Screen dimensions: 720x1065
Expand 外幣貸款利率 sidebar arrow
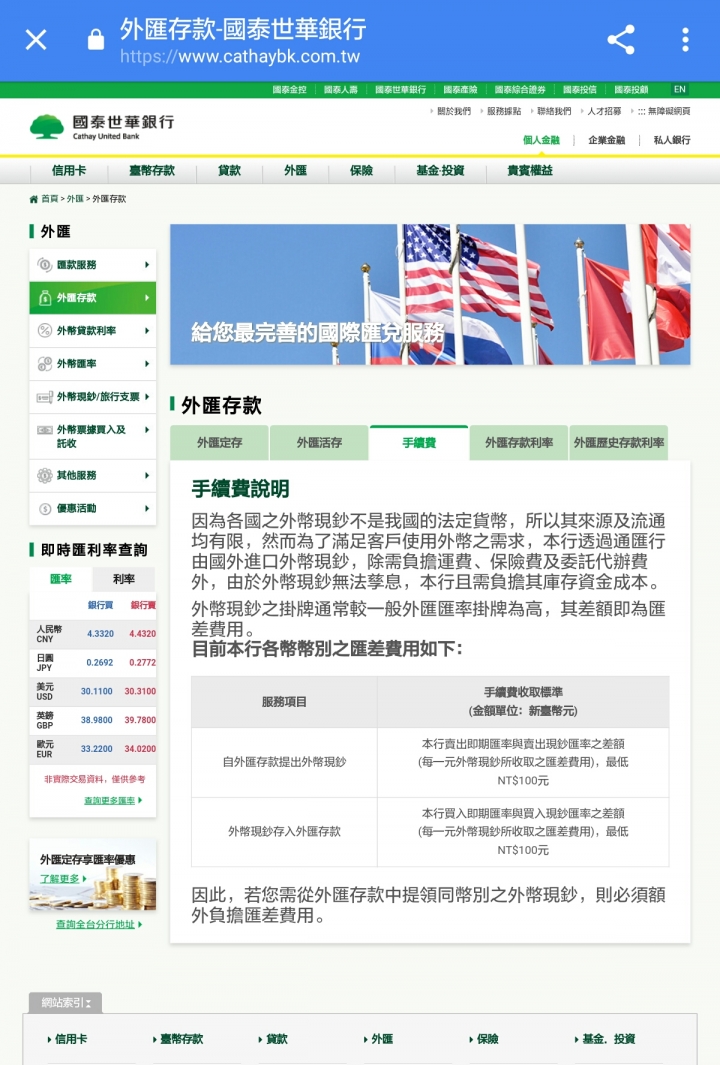point(147,331)
